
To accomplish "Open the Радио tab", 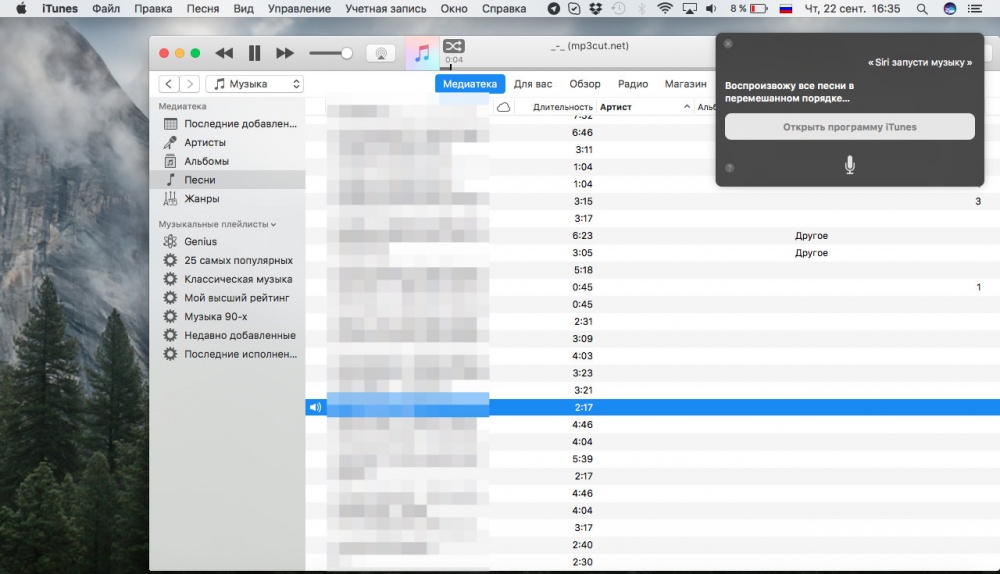I will pos(633,84).
